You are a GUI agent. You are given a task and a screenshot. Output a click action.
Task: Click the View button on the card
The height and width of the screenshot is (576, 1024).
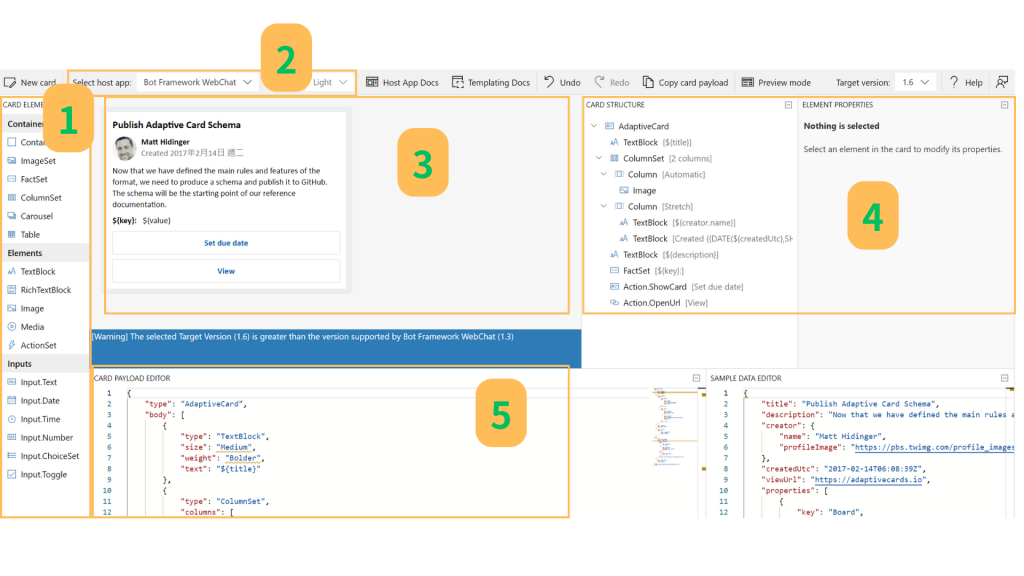coord(226,271)
